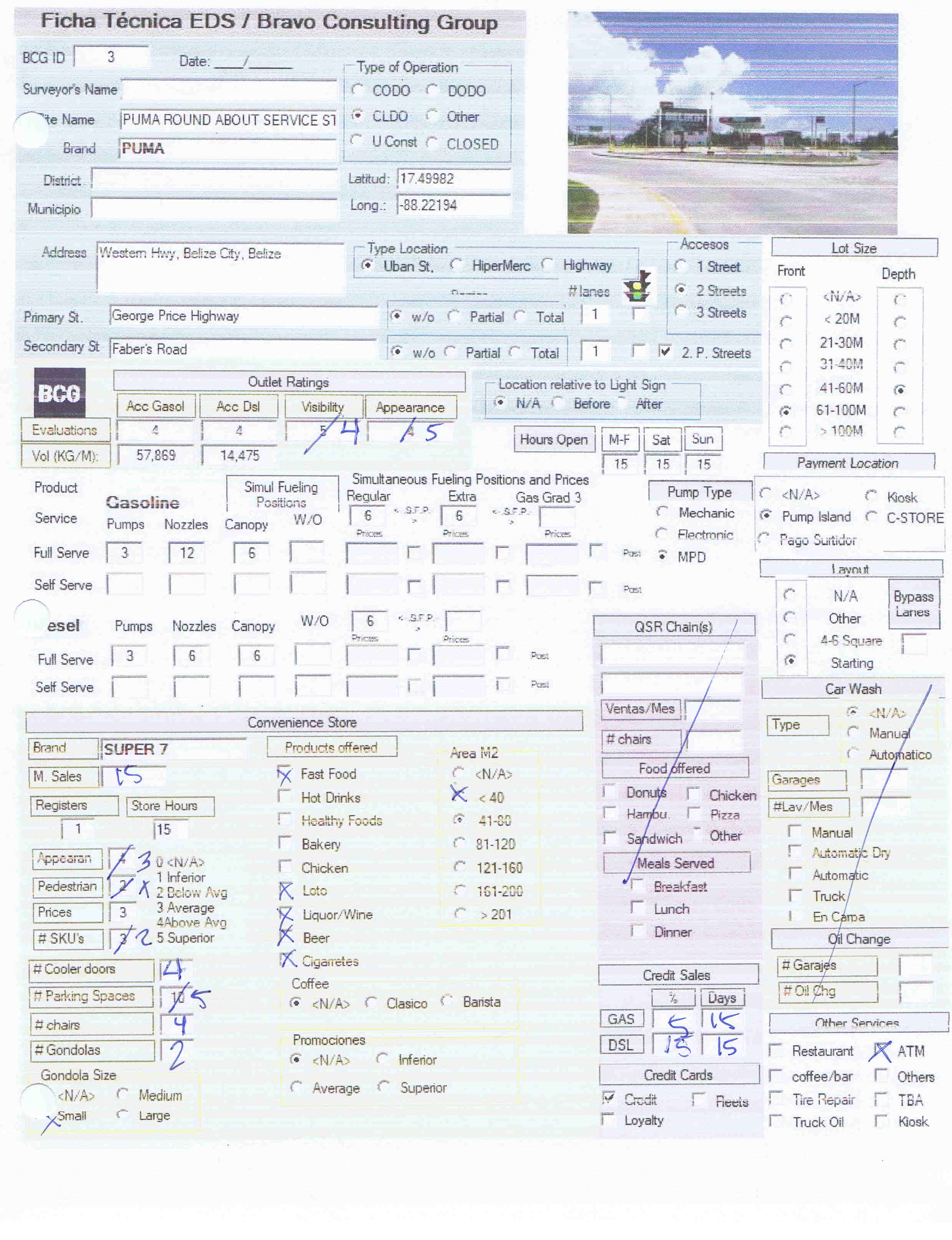Viewport: 952px width, 1240px height.
Task: Click into the Latitud field
Action: click(453, 179)
